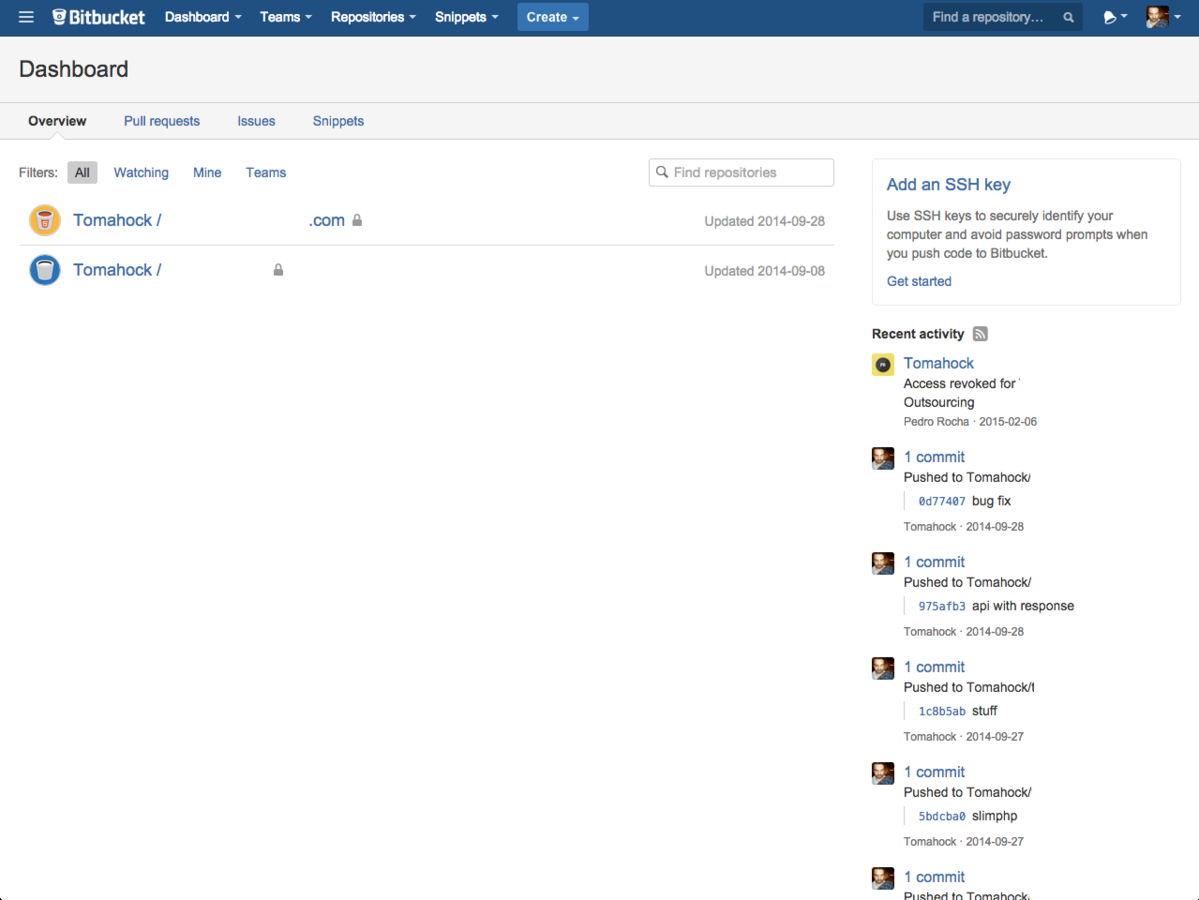The image size is (1199, 900).
Task: Click the 'Updated 2014-09-08' text
Action: (764, 271)
